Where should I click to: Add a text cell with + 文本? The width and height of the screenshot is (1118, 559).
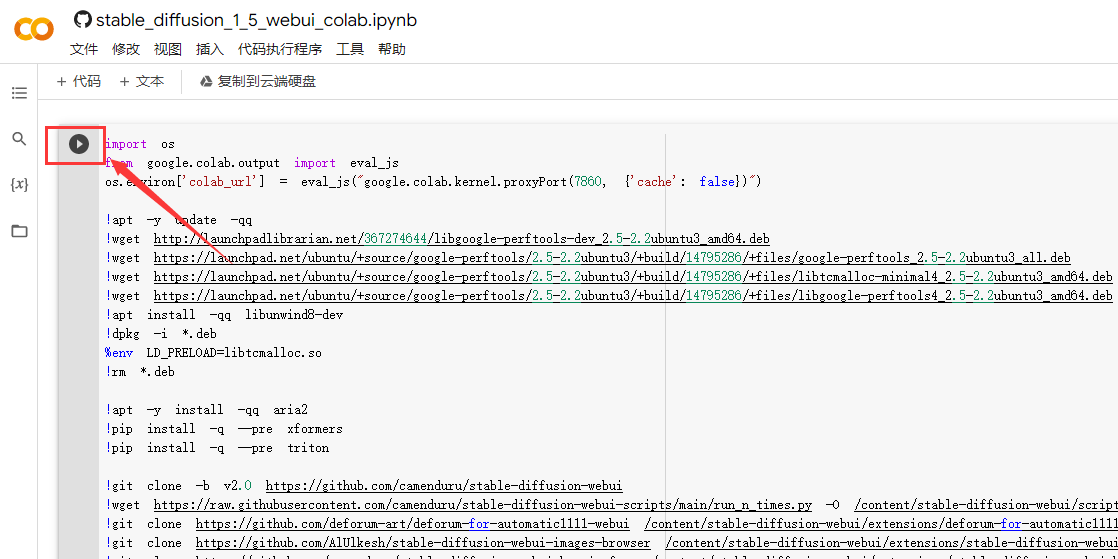(x=142, y=81)
